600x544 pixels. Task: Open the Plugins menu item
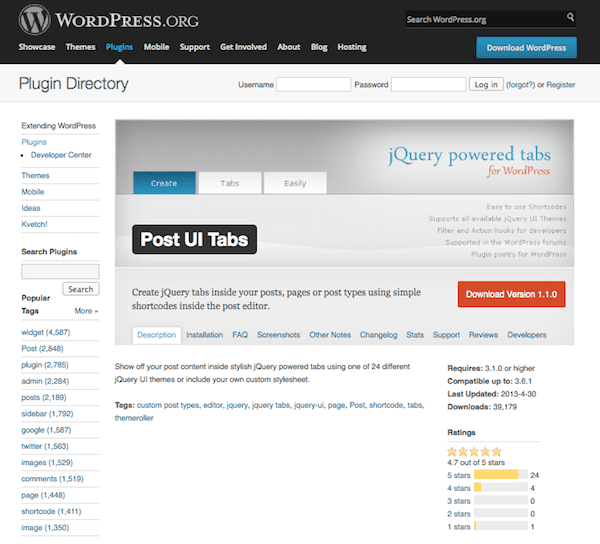pos(119,47)
